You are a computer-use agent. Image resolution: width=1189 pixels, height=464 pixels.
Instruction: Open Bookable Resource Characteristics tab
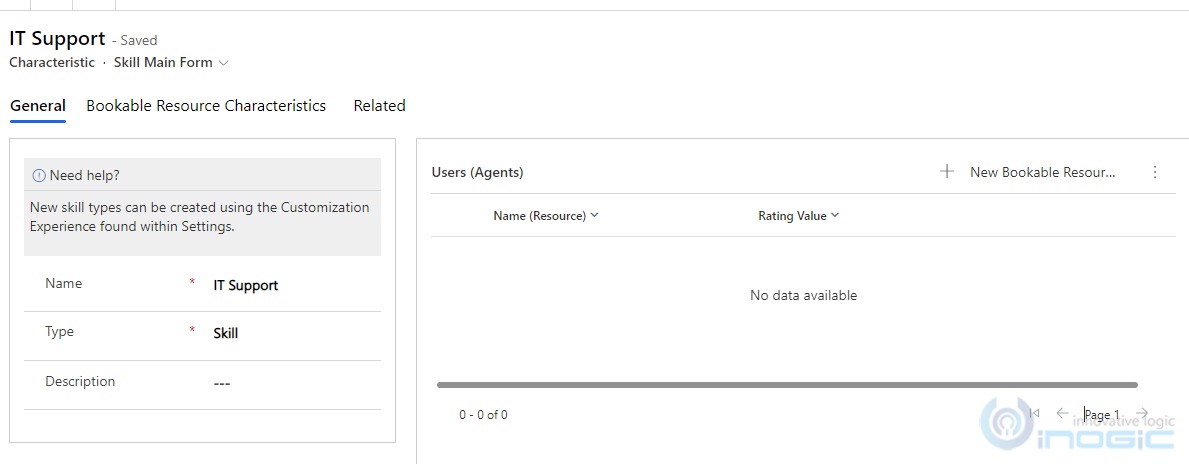tap(206, 106)
